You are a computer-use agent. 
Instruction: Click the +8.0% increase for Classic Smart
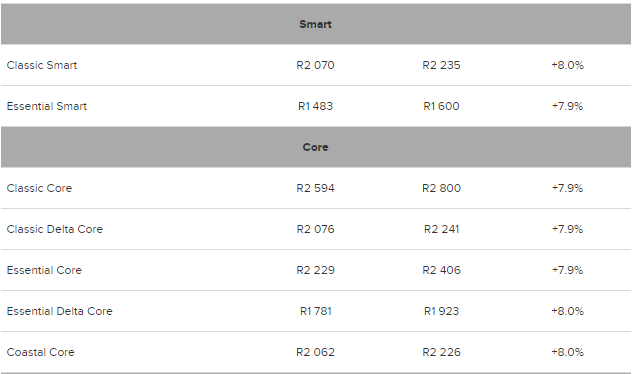coord(568,65)
